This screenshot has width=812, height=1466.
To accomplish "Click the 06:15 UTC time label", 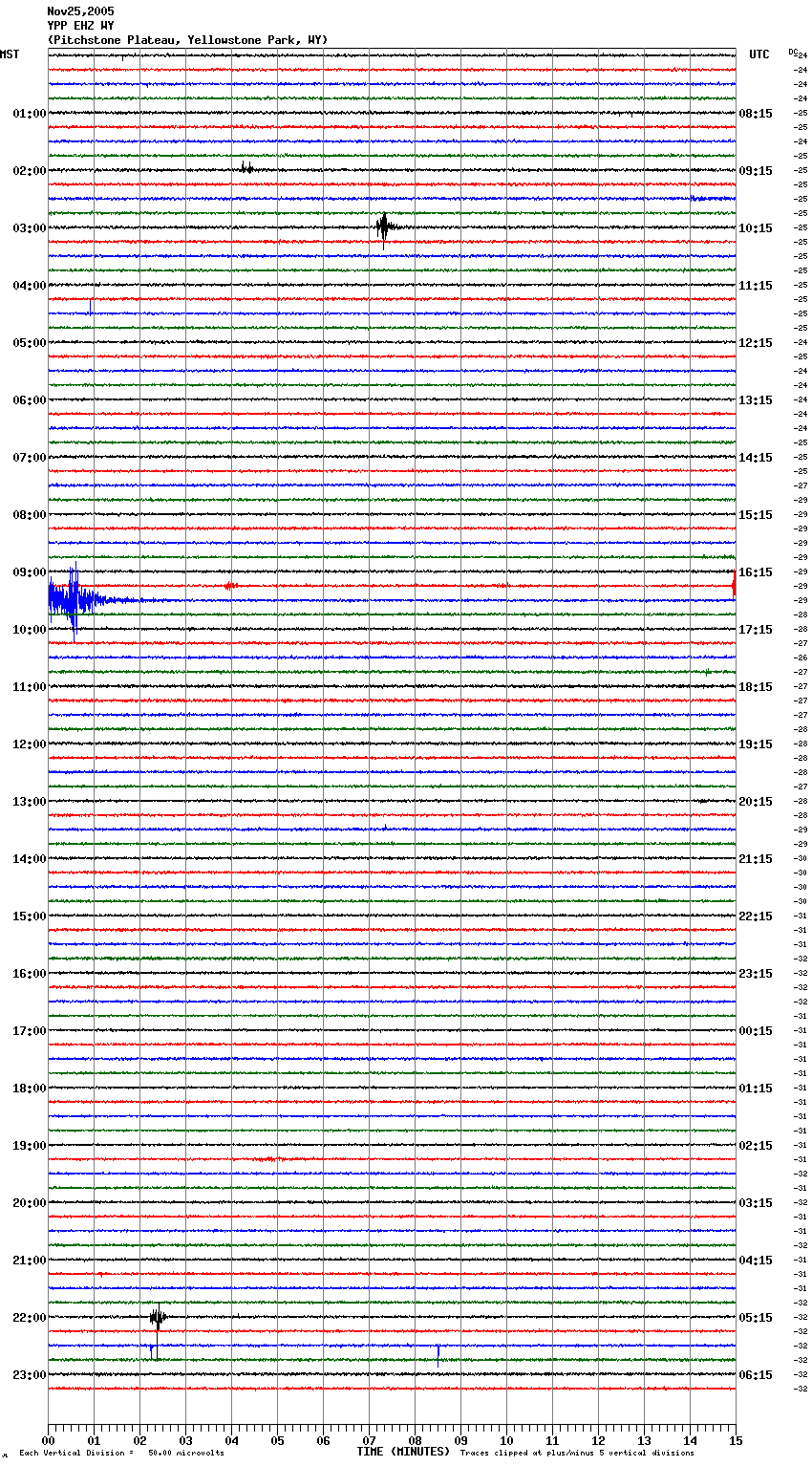I will point(756,1375).
